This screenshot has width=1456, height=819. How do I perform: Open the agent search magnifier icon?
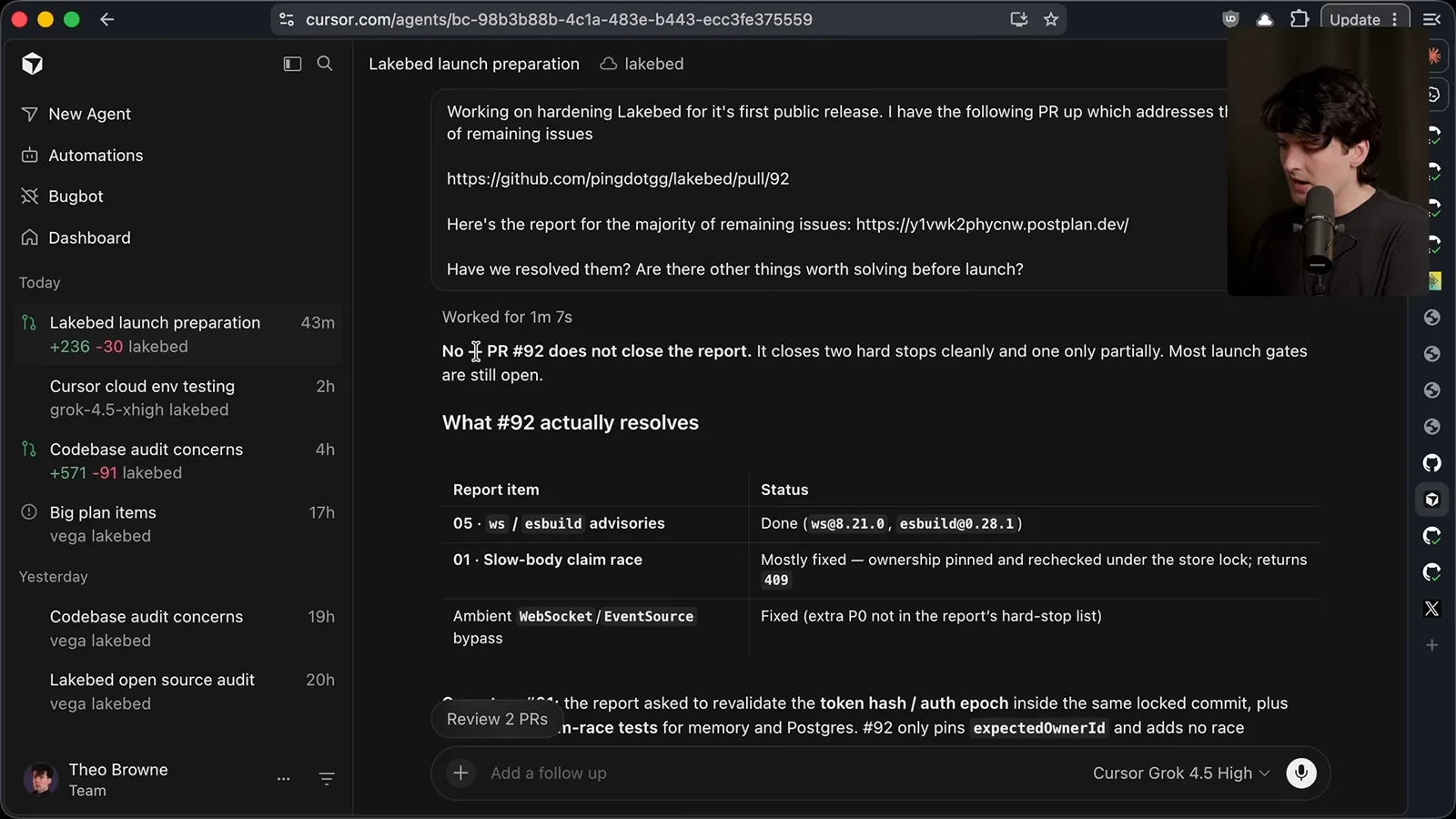325,64
